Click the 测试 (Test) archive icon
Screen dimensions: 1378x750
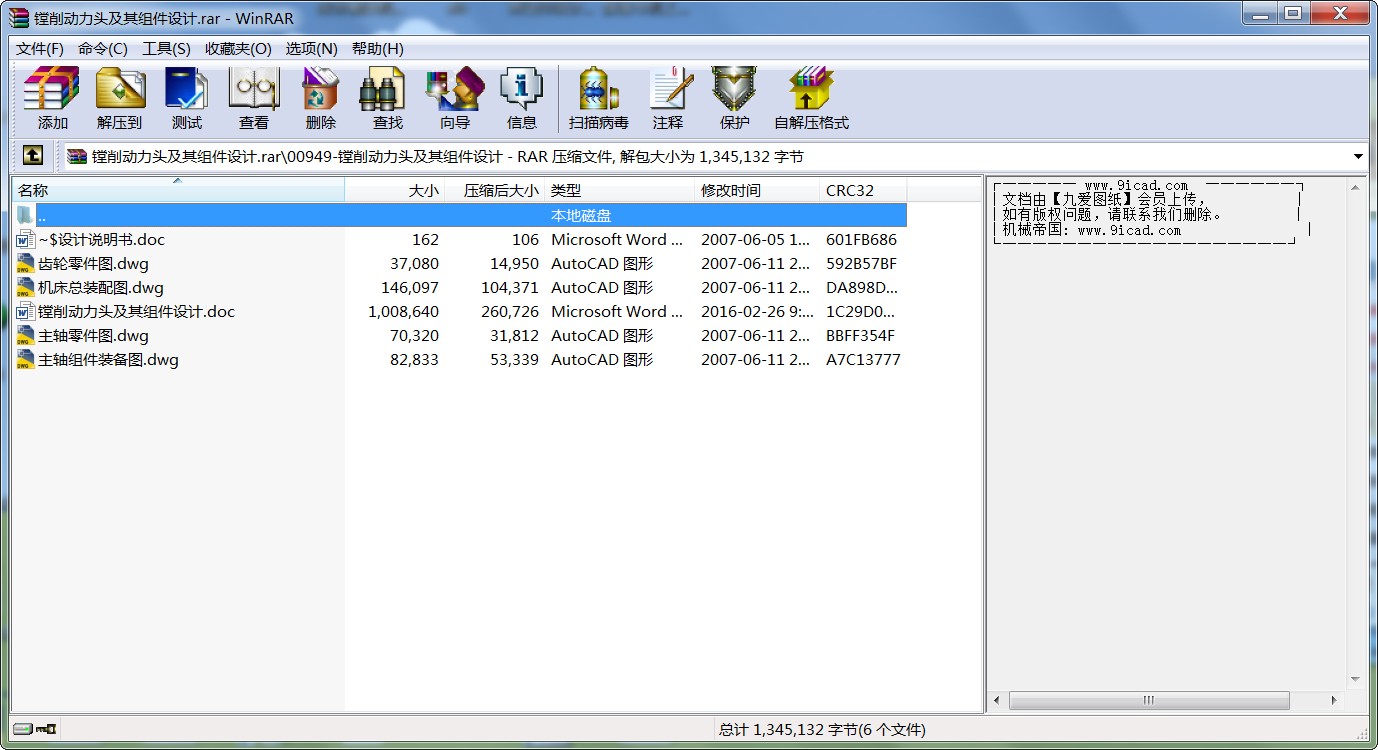click(186, 97)
